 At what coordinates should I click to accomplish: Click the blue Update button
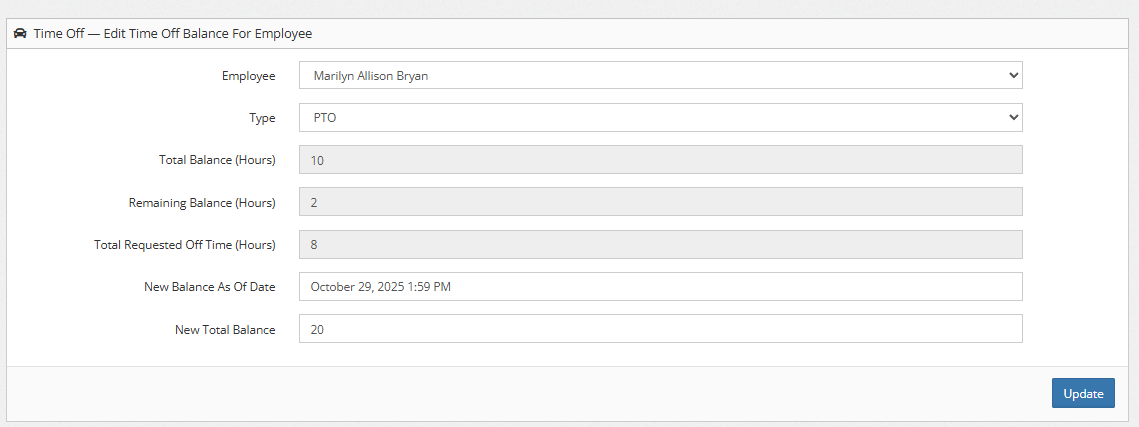(1083, 394)
